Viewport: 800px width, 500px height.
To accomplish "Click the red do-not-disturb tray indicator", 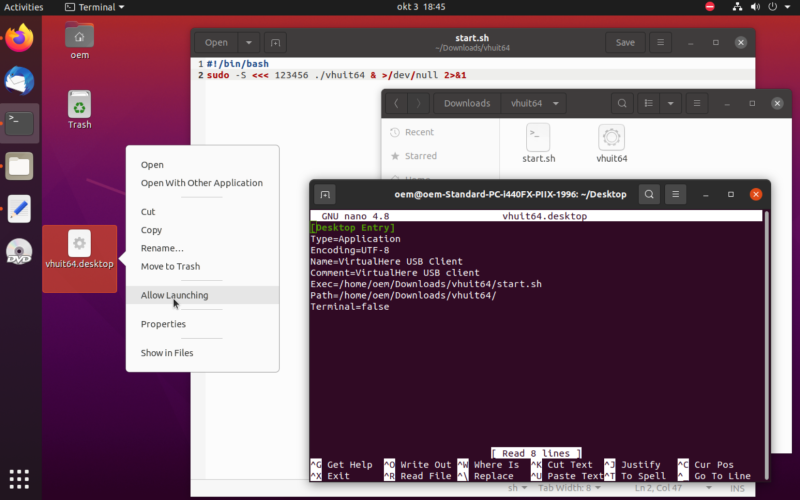I will 710,7.
